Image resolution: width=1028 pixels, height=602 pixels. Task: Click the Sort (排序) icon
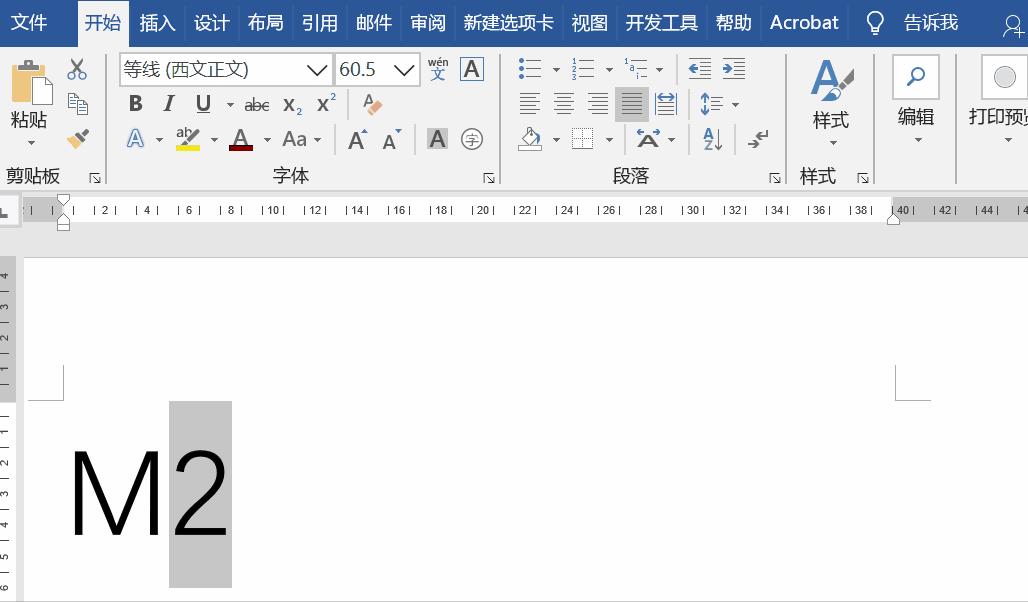pos(710,140)
